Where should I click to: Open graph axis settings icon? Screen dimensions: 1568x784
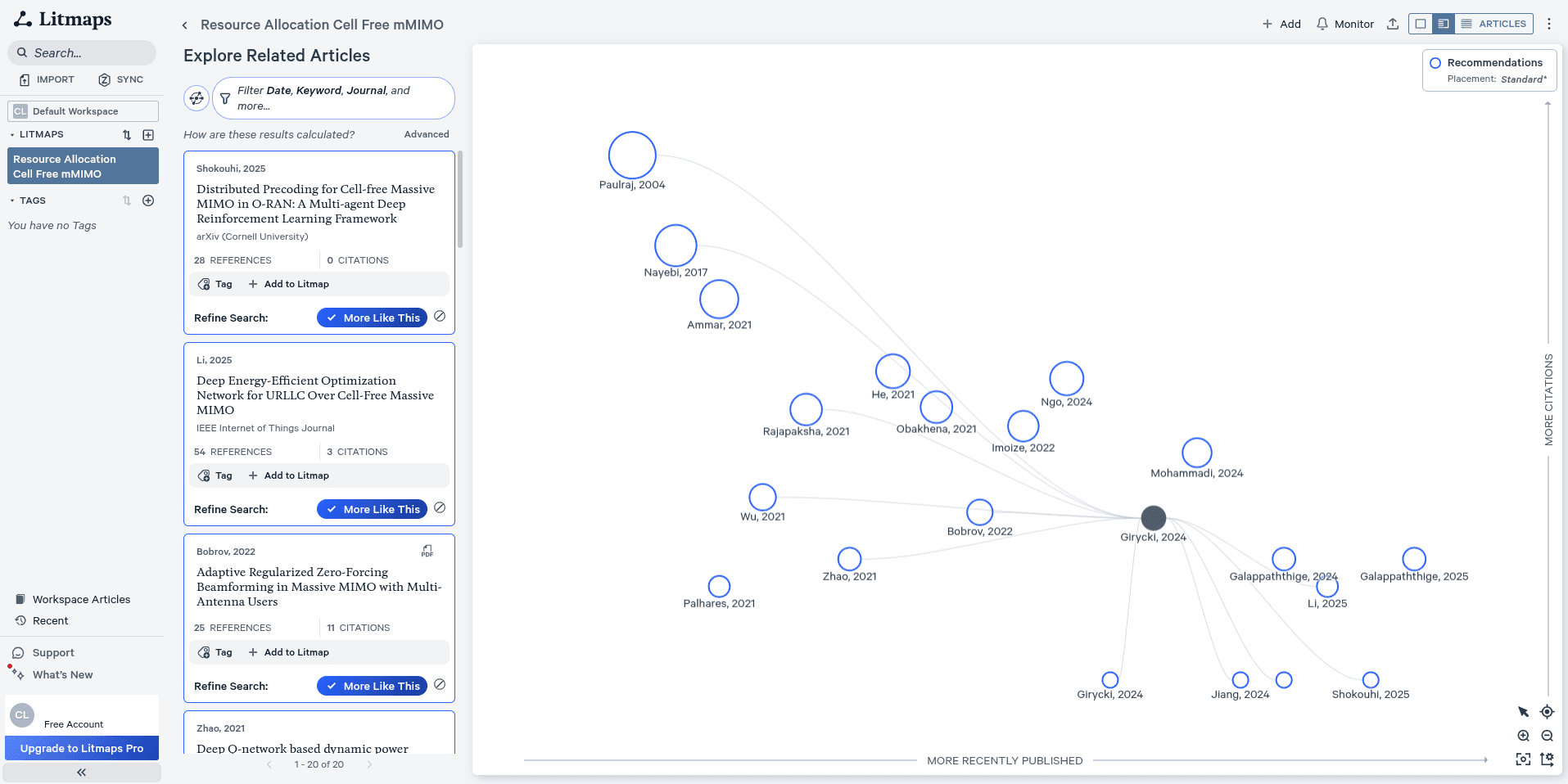click(x=1547, y=759)
